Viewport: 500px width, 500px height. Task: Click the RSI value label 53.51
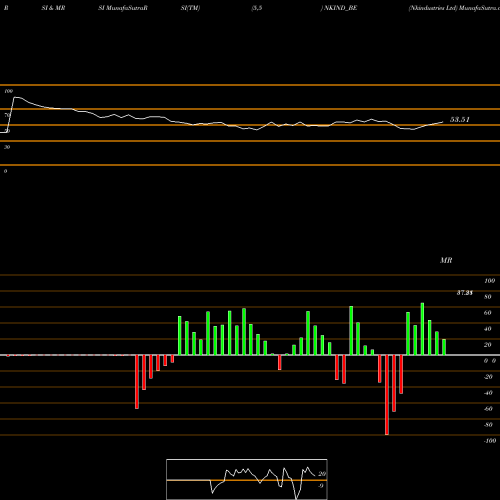coord(460,120)
